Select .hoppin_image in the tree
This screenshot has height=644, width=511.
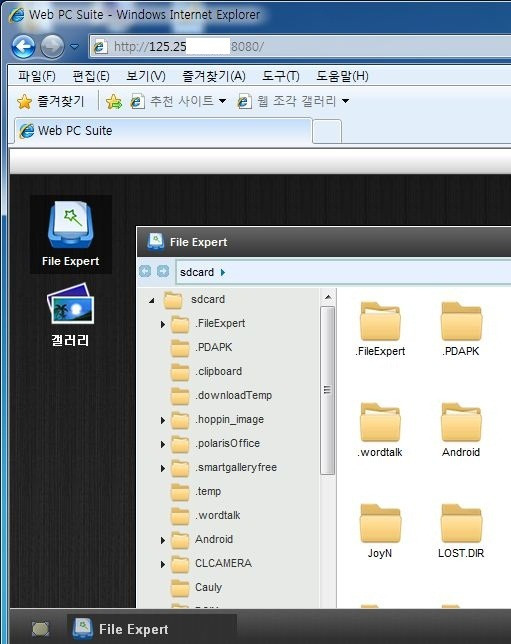tap(229, 419)
